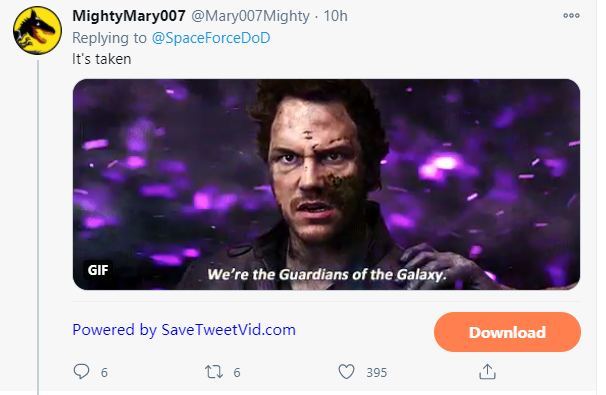Screen dimensions: 606x395
Task: Click the MightyMary007 display name
Action: click(x=129, y=16)
